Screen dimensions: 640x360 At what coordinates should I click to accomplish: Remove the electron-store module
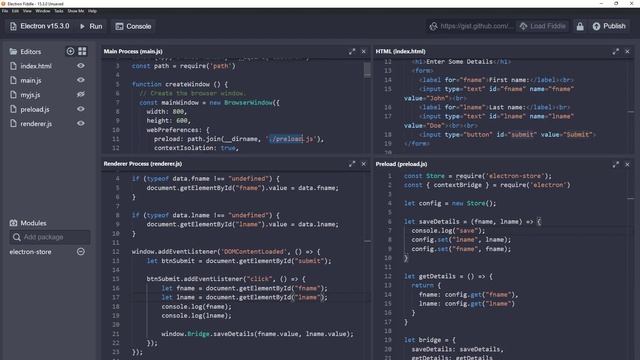[x=81, y=251]
